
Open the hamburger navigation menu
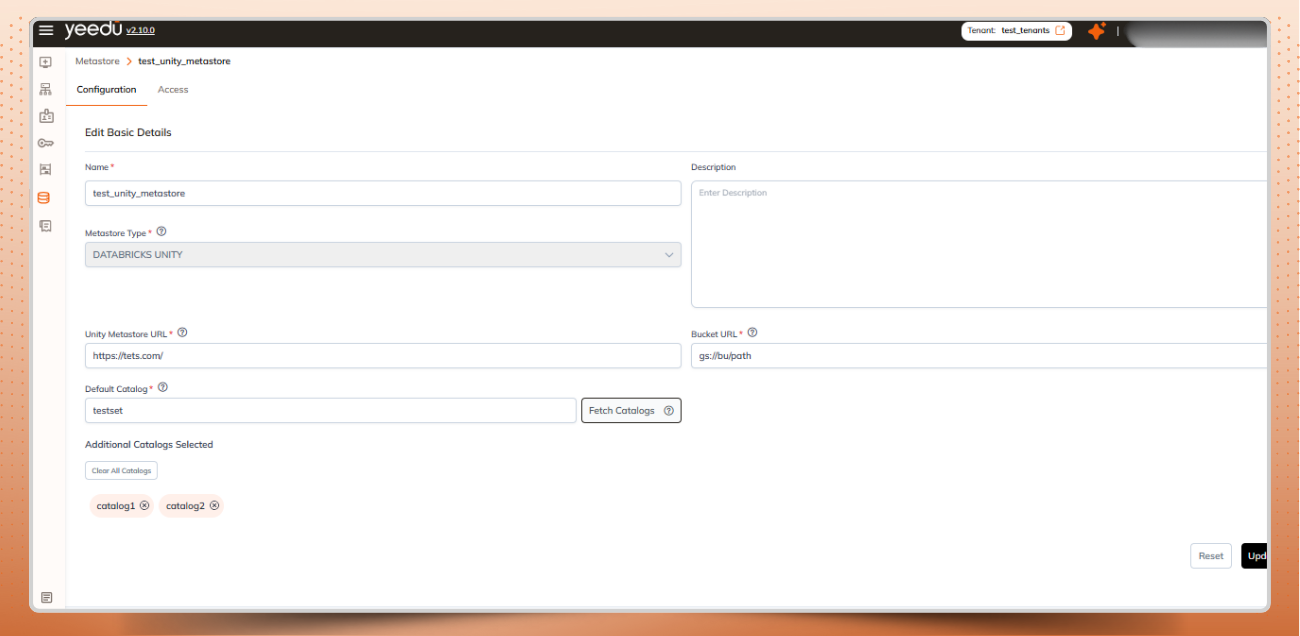(46, 29)
